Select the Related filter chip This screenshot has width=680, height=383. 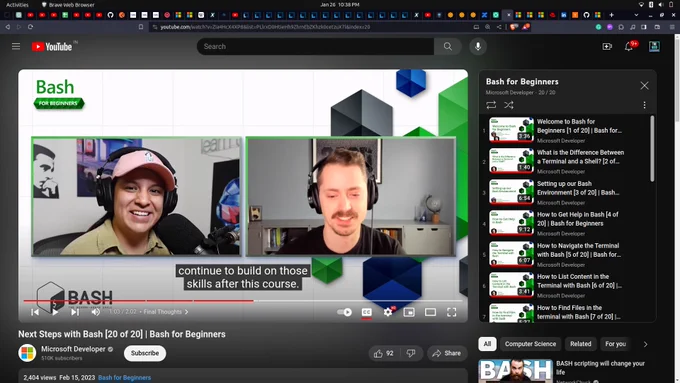tap(581, 344)
